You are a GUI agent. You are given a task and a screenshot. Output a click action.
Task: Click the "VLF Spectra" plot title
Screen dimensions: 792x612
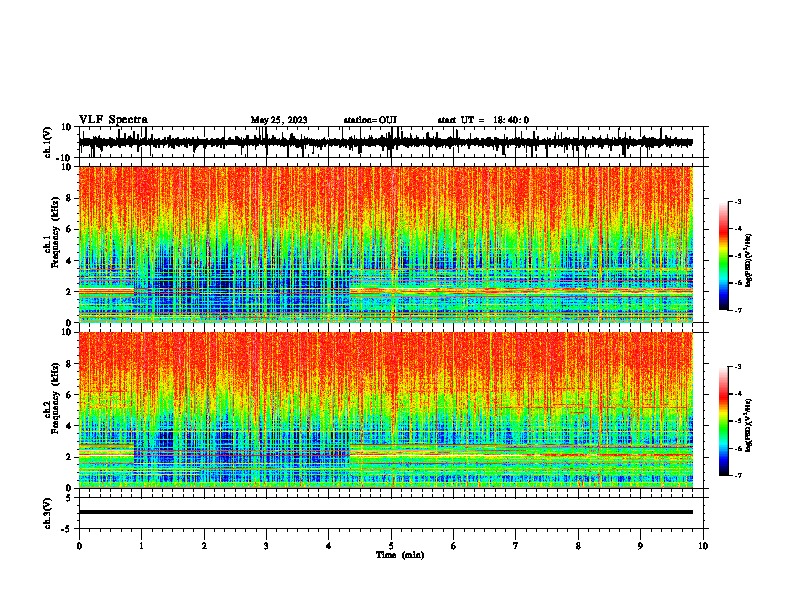pyautogui.click(x=113, y=120)
